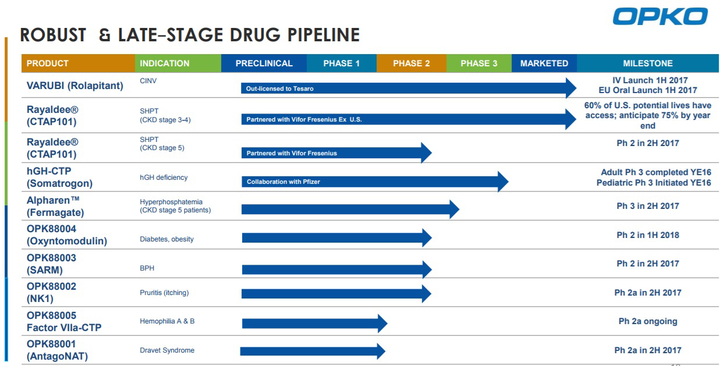Click OPK88002 milestone Ph 2a in 2H 2017
Viewport: 720px width, 366px height.
(648, 293)
